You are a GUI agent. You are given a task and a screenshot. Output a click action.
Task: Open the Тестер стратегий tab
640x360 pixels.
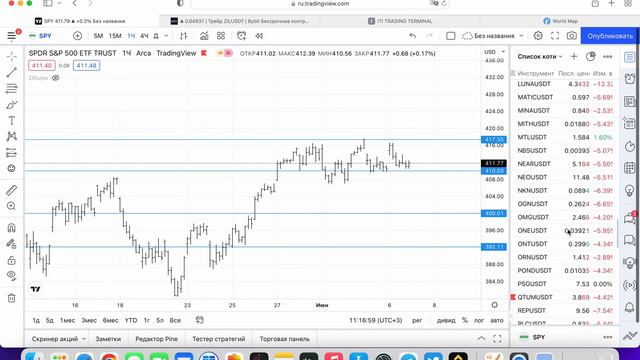coord(219,339)
